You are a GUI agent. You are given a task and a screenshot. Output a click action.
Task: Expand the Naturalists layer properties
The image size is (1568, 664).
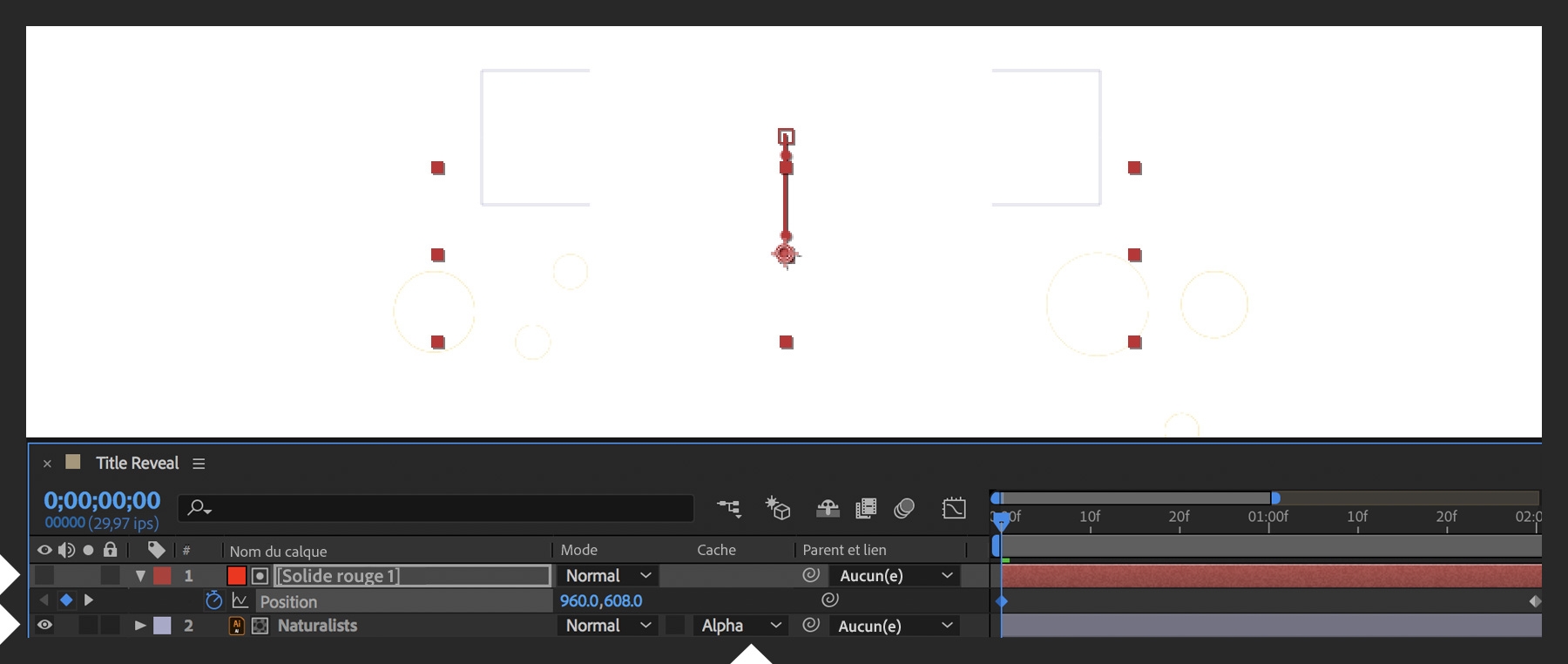click(x=139, y=626)
